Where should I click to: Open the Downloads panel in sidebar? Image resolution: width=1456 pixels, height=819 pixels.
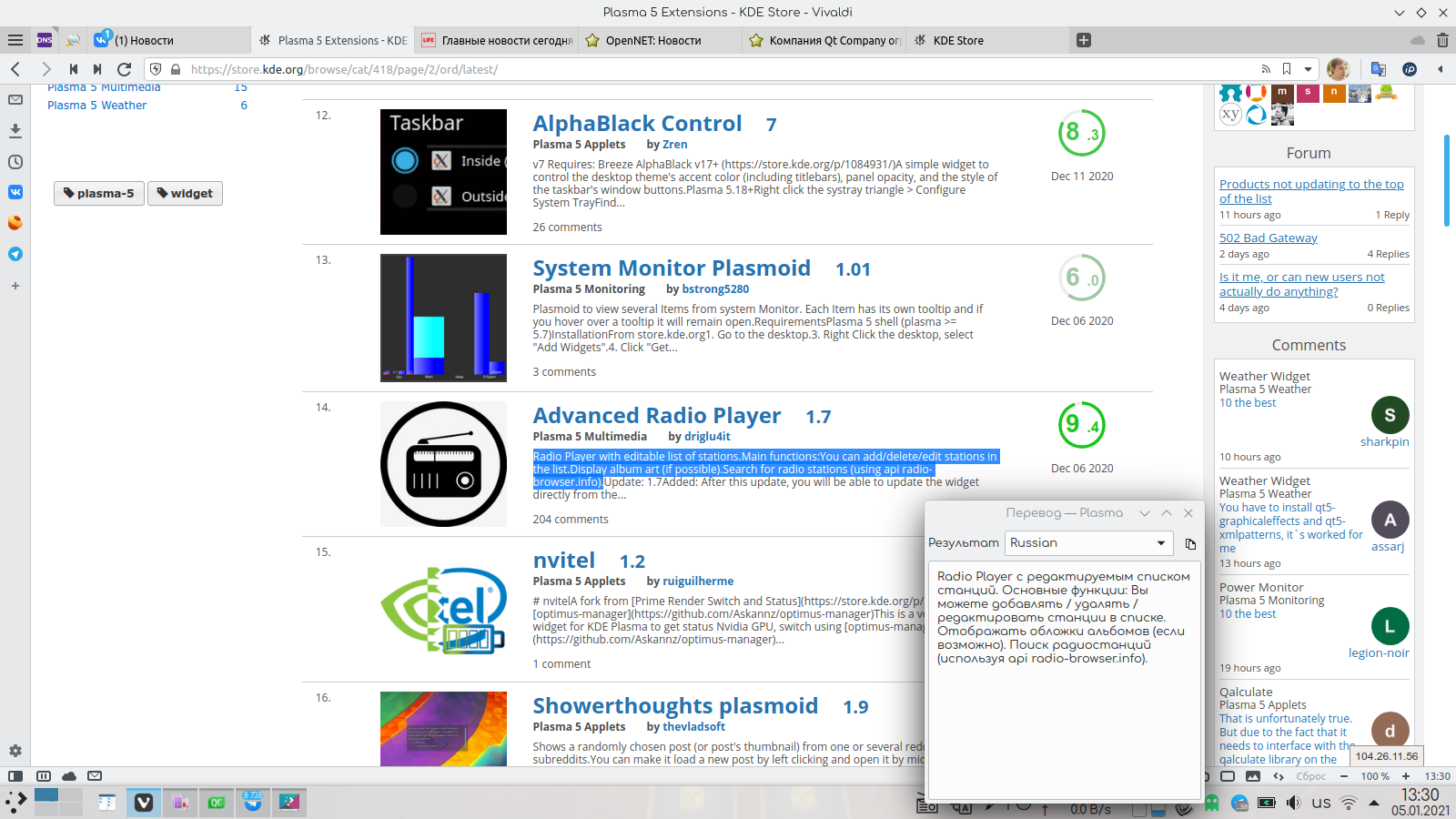coord(15,131)
